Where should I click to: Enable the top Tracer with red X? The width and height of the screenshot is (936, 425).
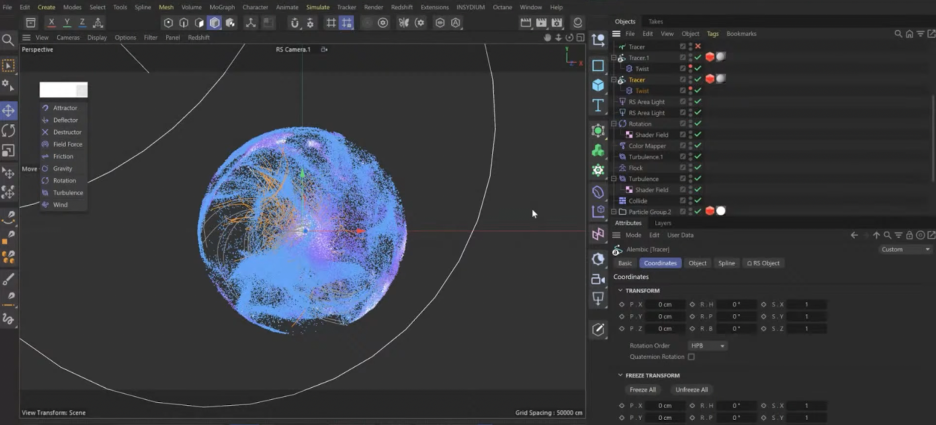point(698,47)
